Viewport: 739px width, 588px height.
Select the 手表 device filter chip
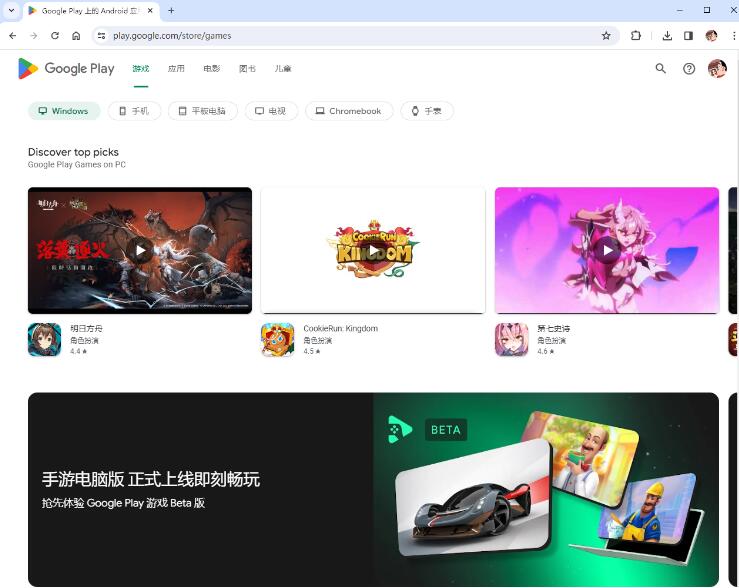pyautogui.click(x=427, y=111)
